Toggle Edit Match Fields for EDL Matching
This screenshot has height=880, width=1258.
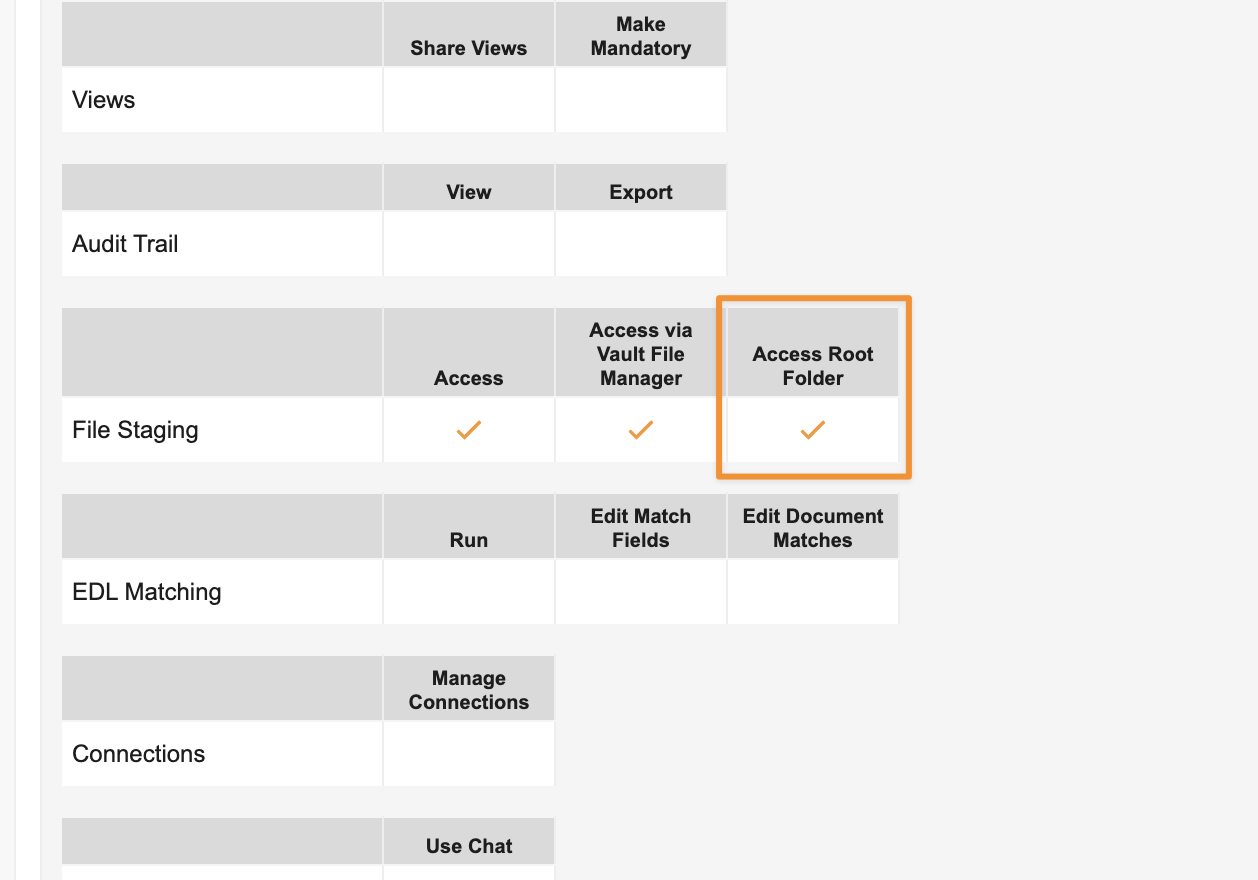click(640, 592)
